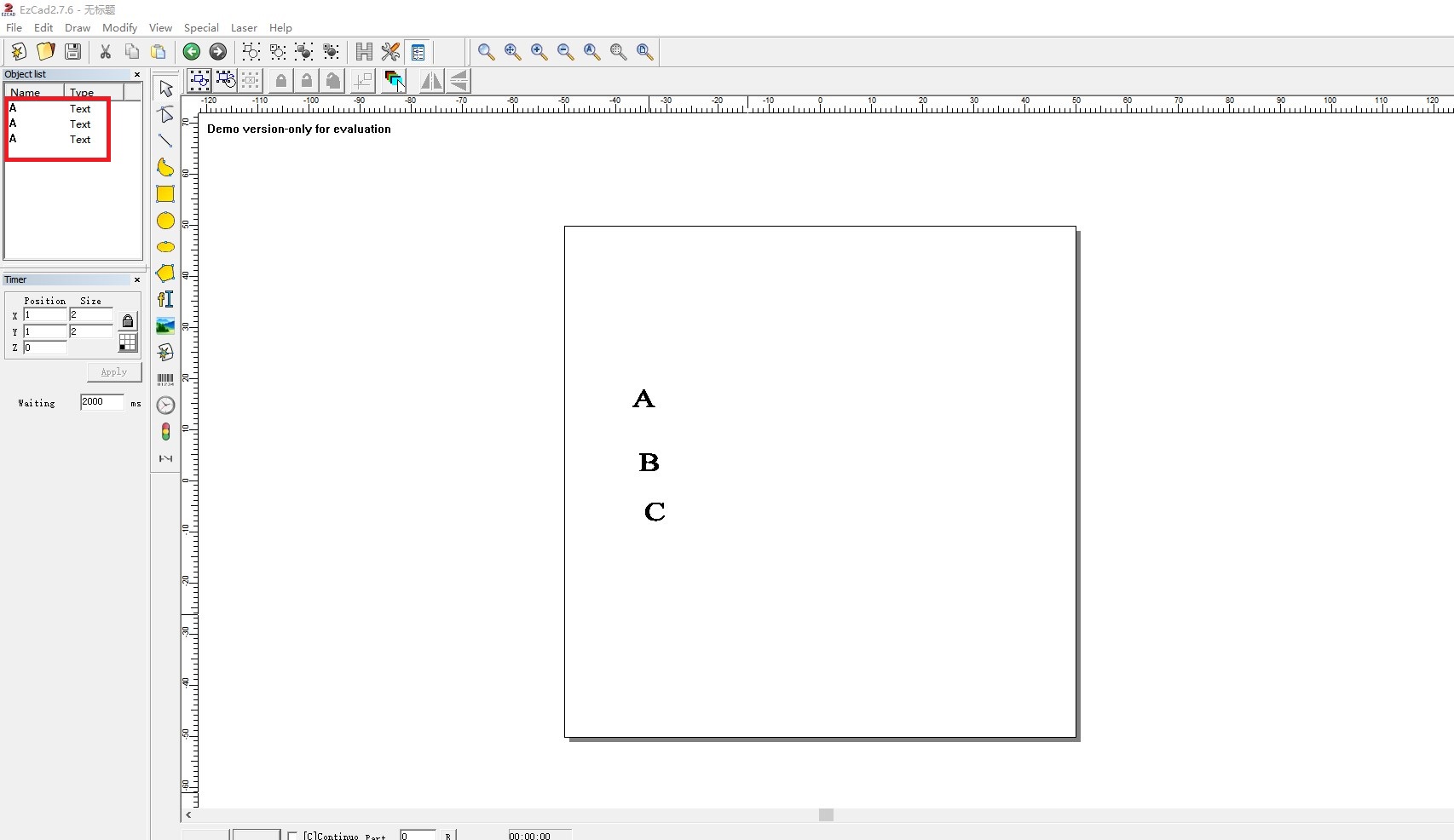1454x840 pixels.
Task: Toggle the object list panel icon
Action: point(418,52)
